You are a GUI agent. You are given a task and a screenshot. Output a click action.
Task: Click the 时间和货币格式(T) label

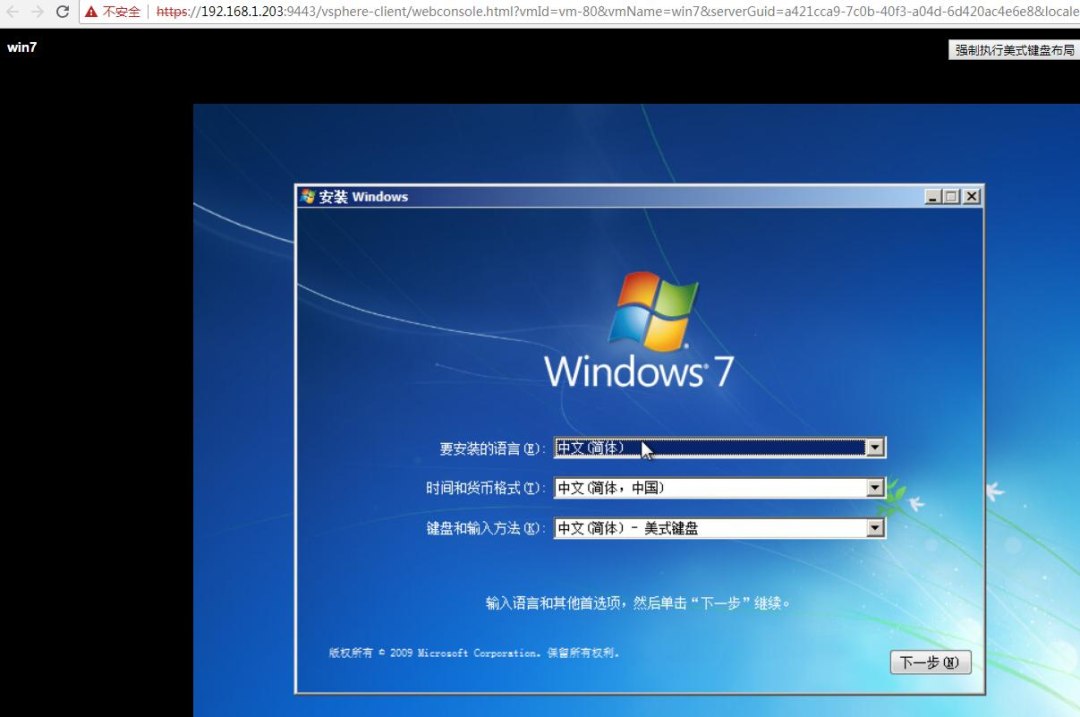(x=485, y=488)
